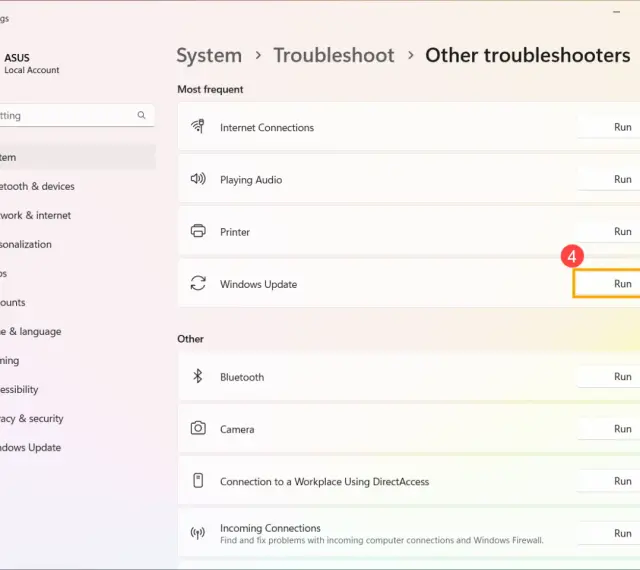Click the Windows Firewall description text
The height and width of the screenshot is (570, 640).
coord(382,540)
